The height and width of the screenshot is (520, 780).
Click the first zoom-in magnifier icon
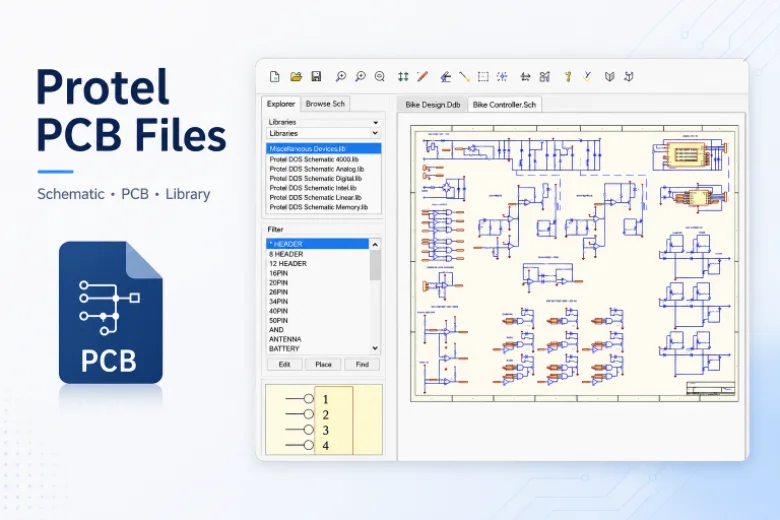click(x=341, y=77)
